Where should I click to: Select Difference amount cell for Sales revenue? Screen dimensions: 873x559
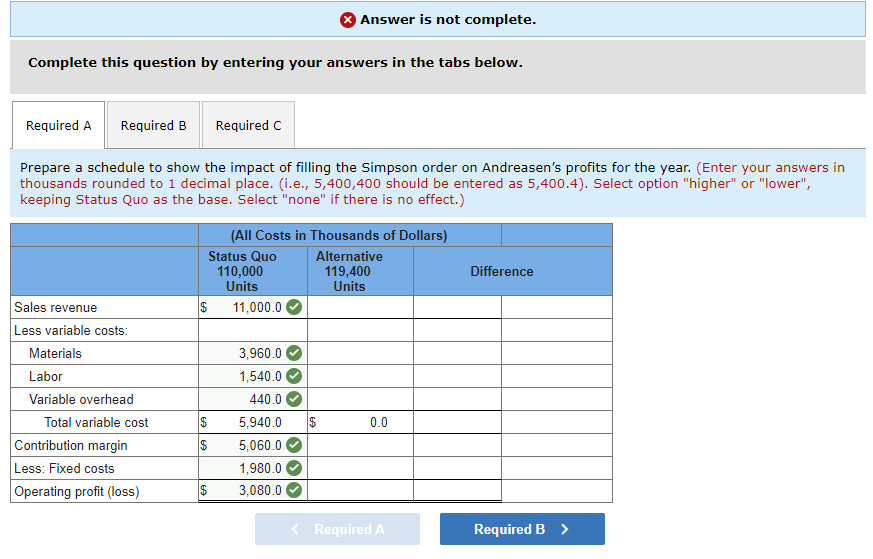[x=457, y=307]
